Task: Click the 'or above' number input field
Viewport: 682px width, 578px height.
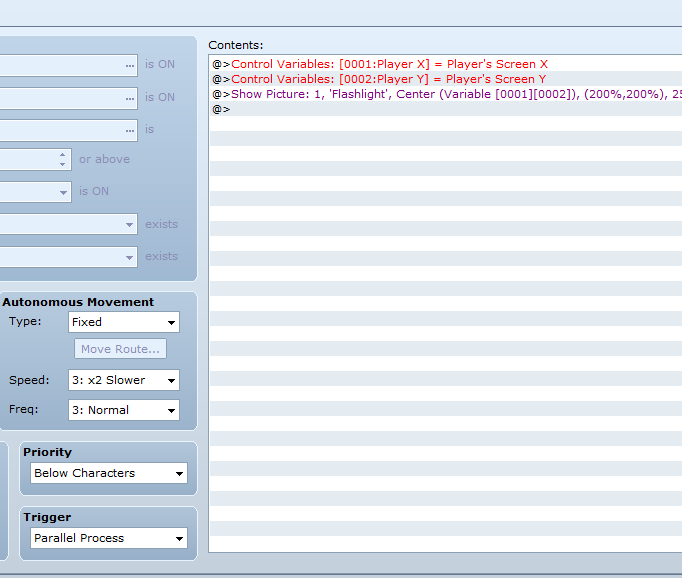Action: (28, 159)
